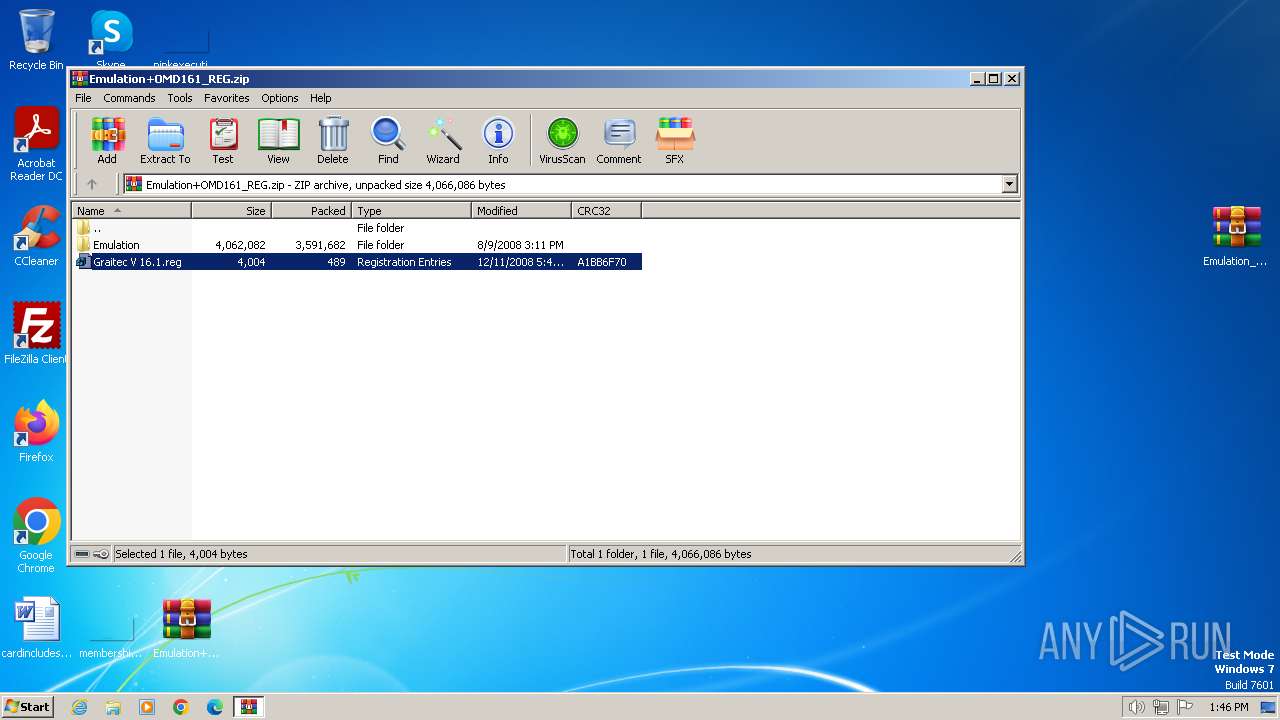
Task: Run the Test archive tool
Action: coord(223,140)
